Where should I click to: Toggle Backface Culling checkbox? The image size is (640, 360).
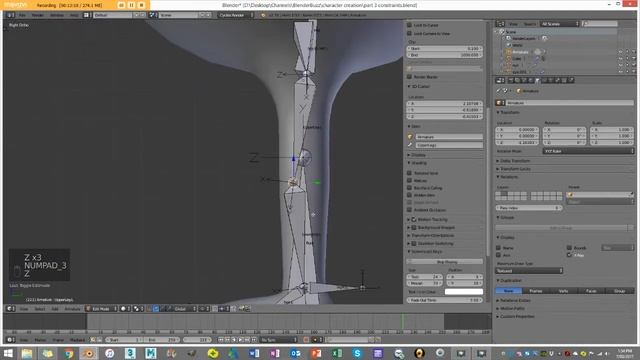(x=409, y=188)
